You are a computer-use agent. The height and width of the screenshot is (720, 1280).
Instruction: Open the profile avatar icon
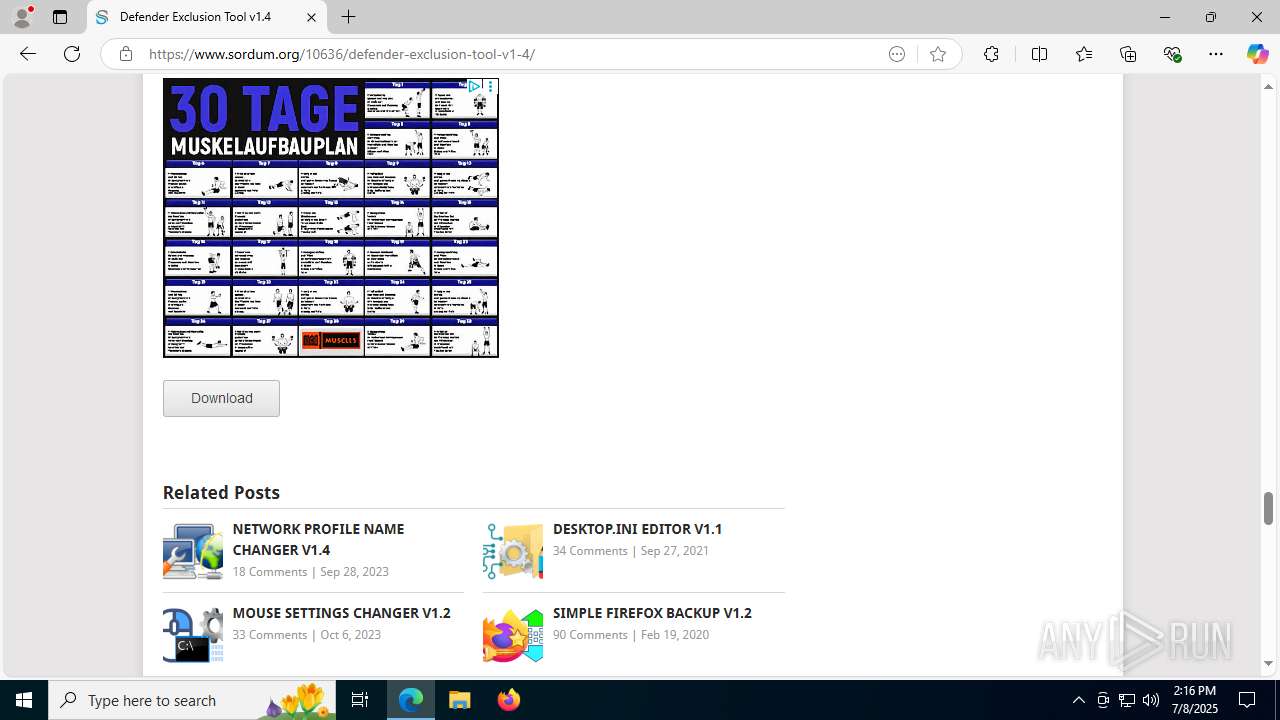(x=22, y=17)
